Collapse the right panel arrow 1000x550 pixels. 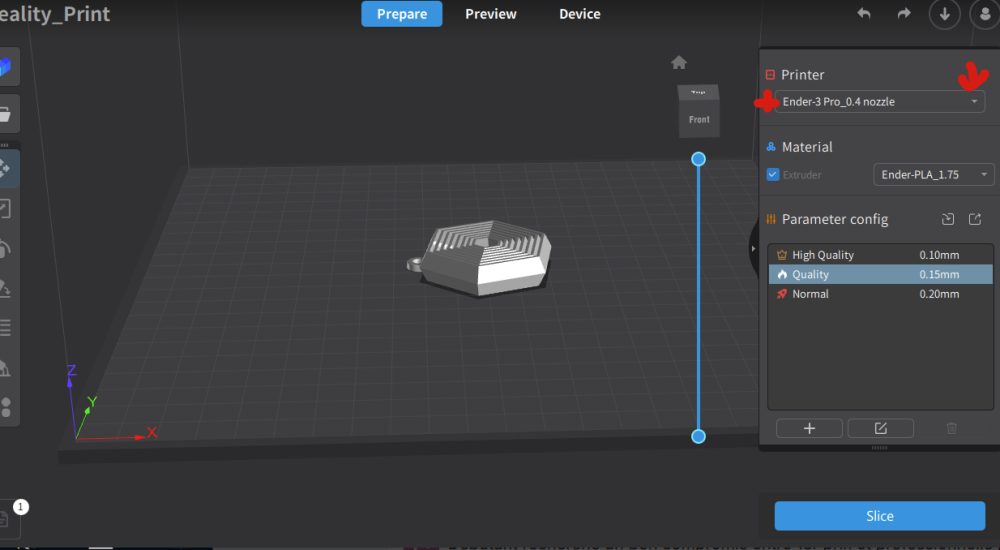click(753, 248)
